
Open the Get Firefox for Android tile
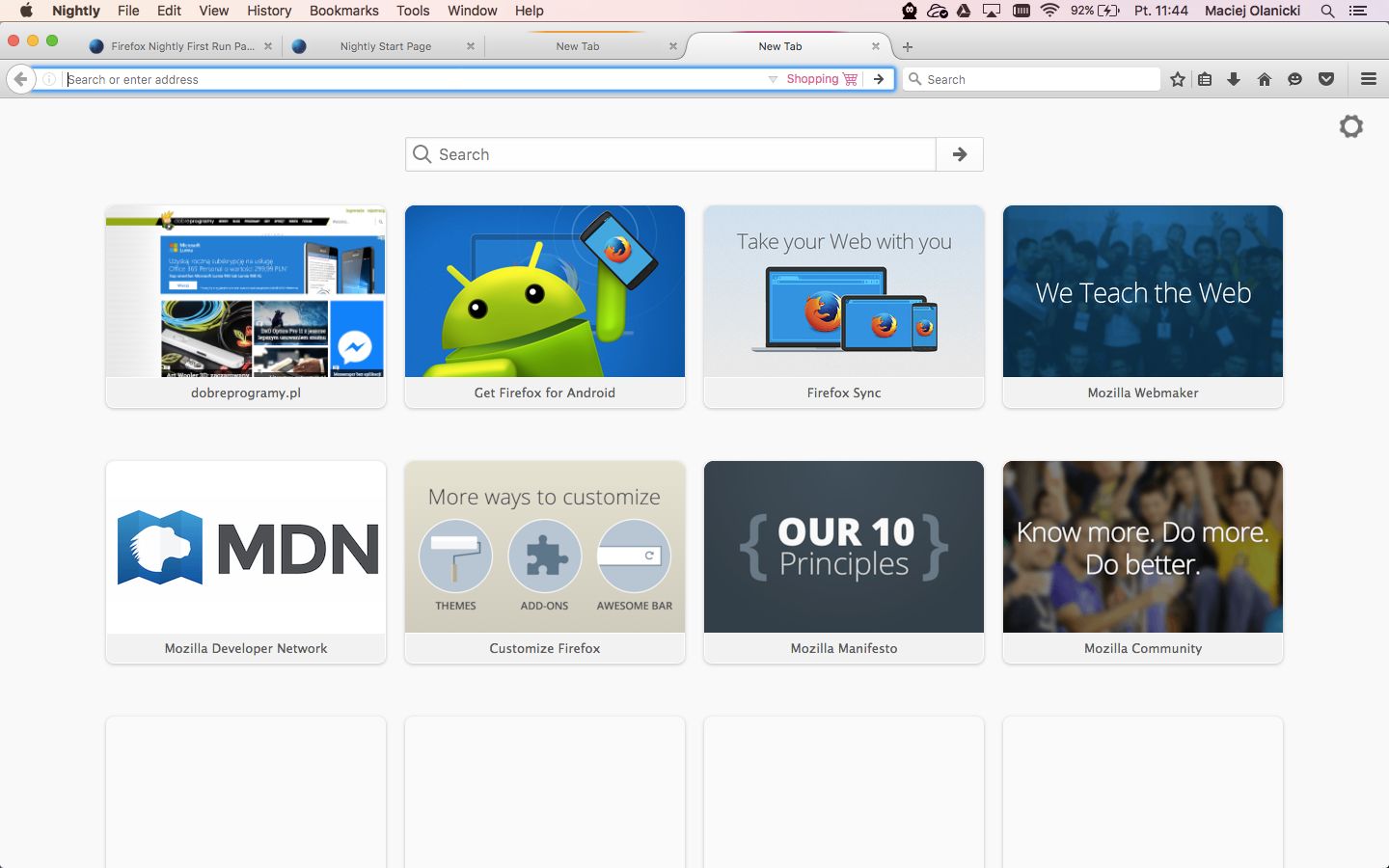(545, 307)
